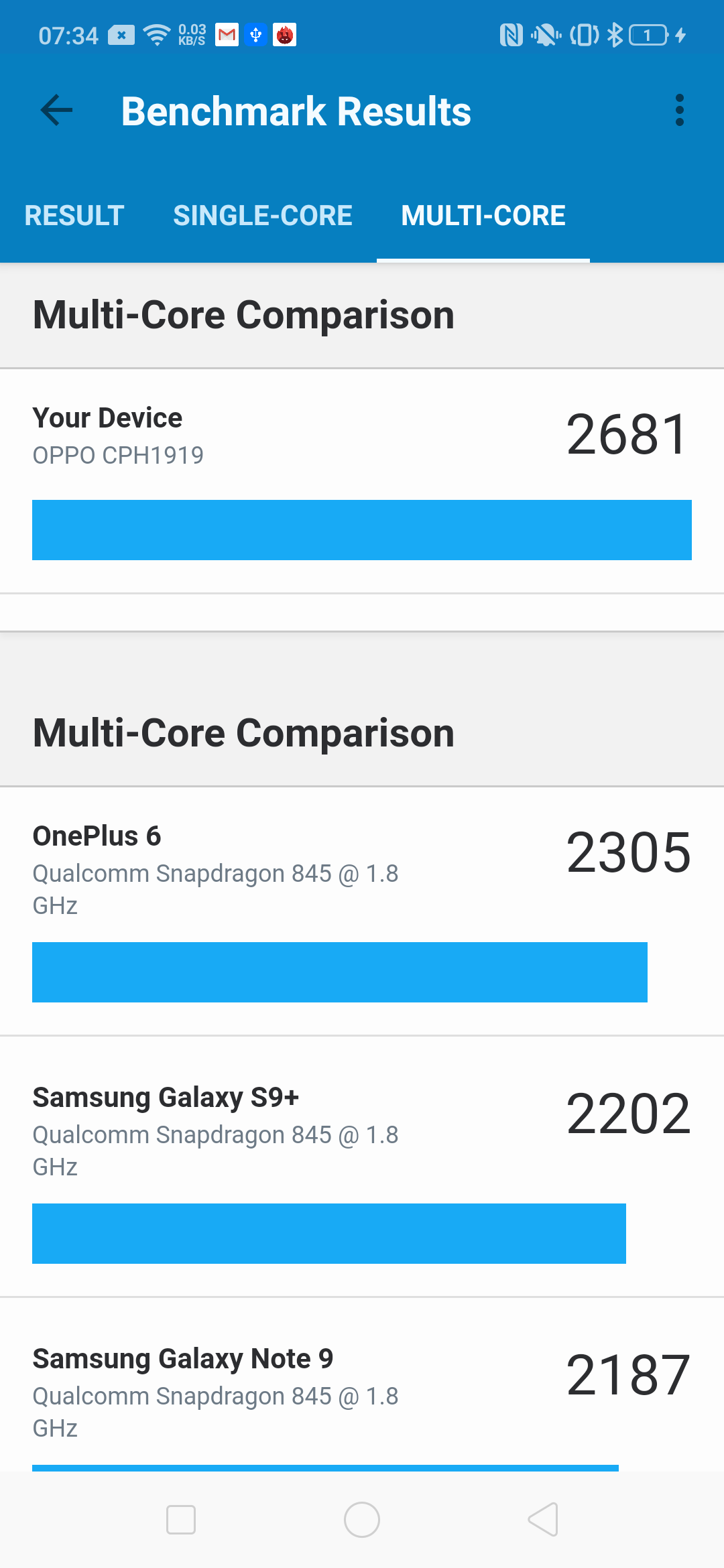Tap the USB notification icon
The height and width of the screenshot is (1568, 724).
[255, 35]
